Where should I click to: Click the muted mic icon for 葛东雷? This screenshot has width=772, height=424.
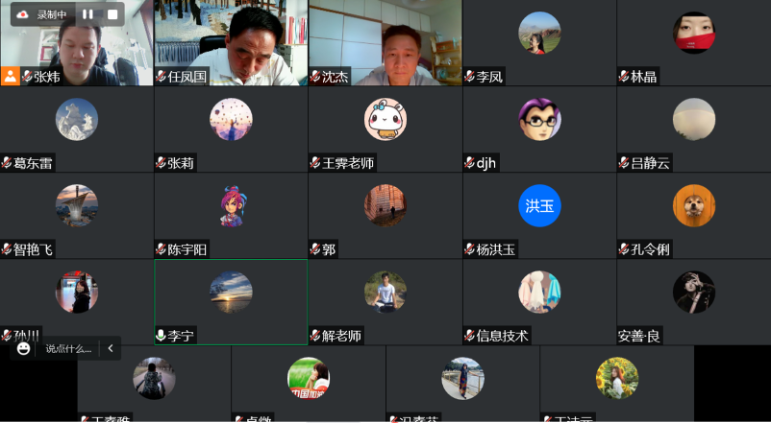pos(6,163)
